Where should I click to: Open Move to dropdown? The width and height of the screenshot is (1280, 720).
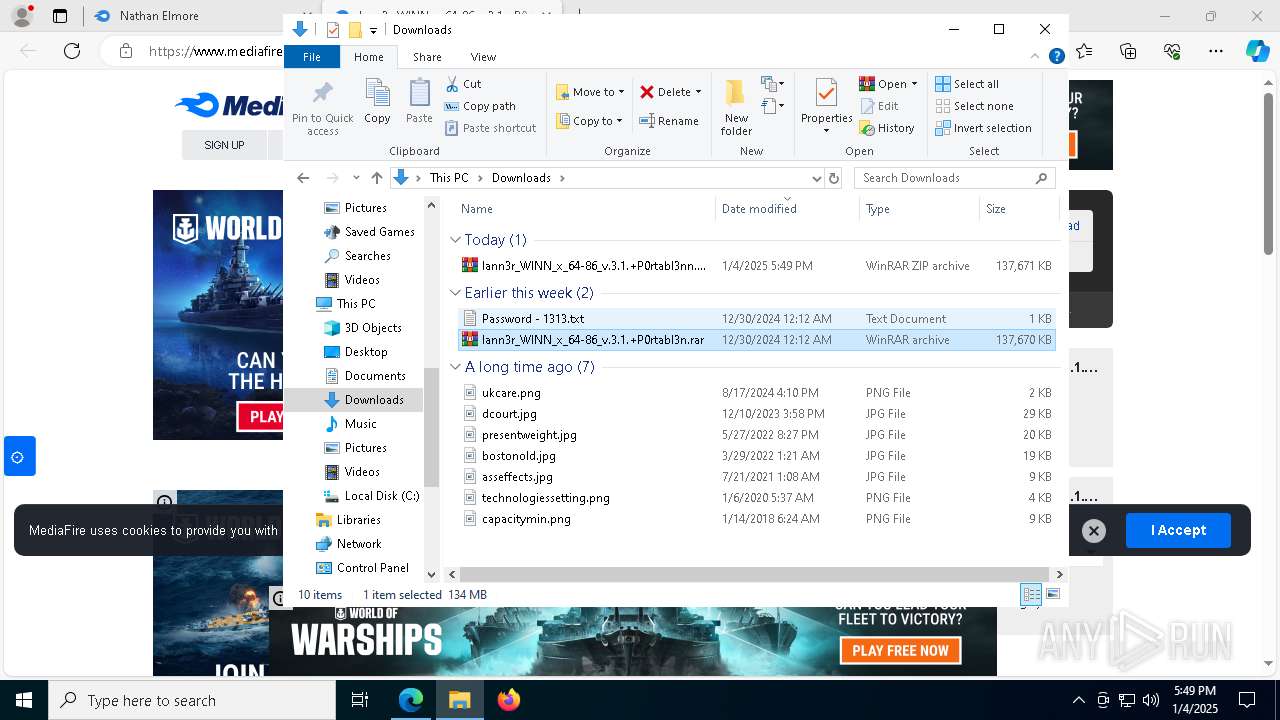[x=590, y=92]
